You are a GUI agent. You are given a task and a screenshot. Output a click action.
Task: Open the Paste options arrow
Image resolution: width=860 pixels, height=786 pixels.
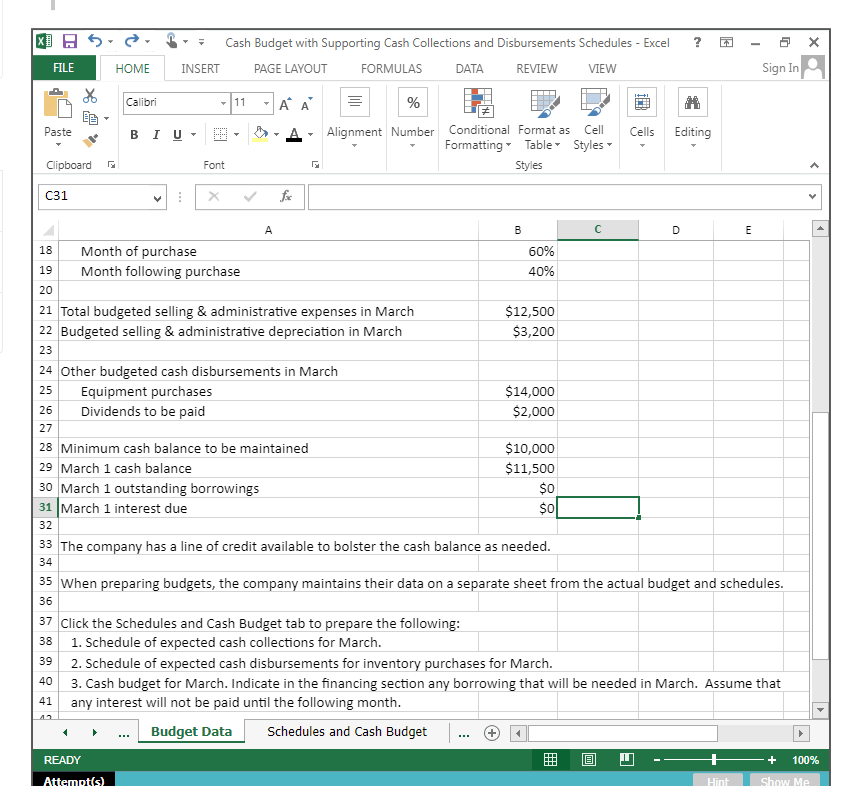(x=58, y=145)
